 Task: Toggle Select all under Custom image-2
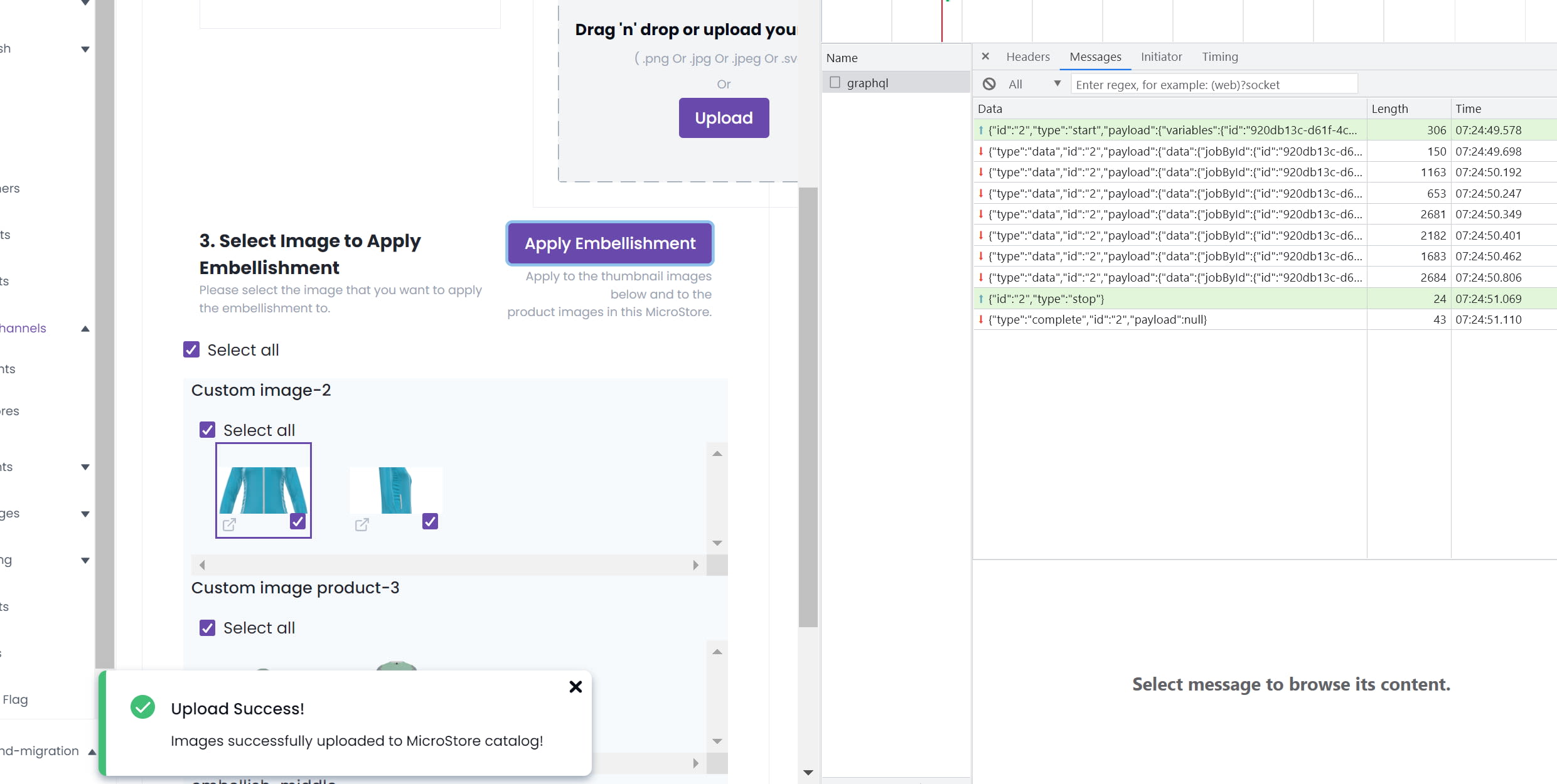pyautogui.click(x=207, y=430)
